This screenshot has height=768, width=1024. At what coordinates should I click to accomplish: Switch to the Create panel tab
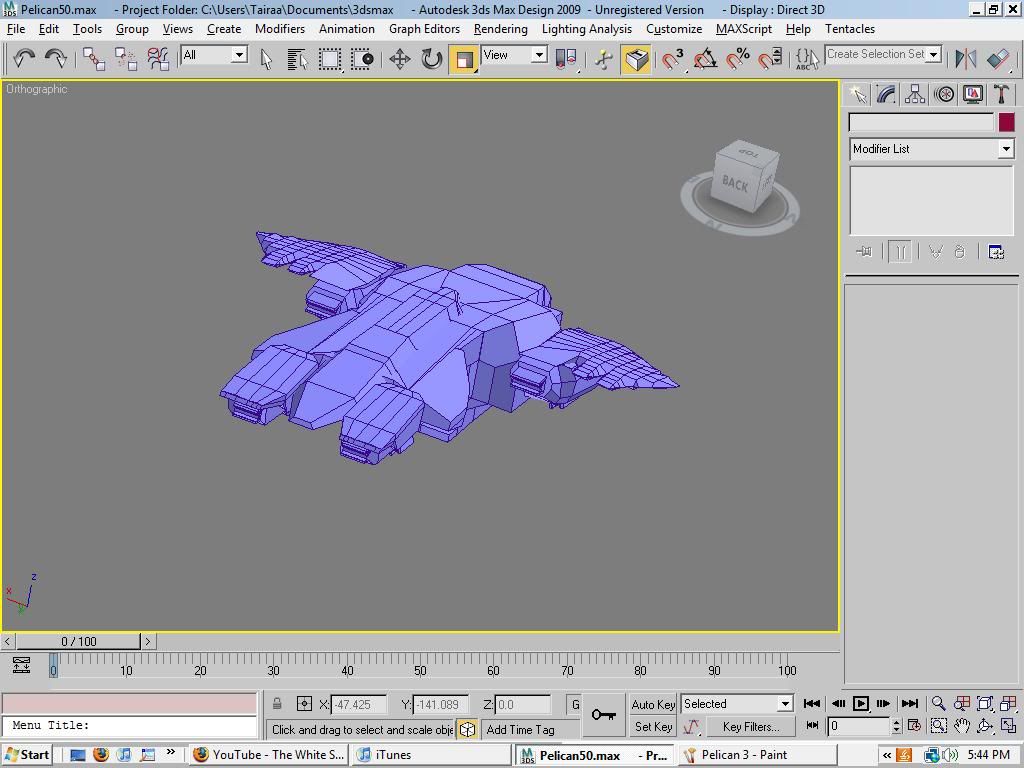coord(857,95)
